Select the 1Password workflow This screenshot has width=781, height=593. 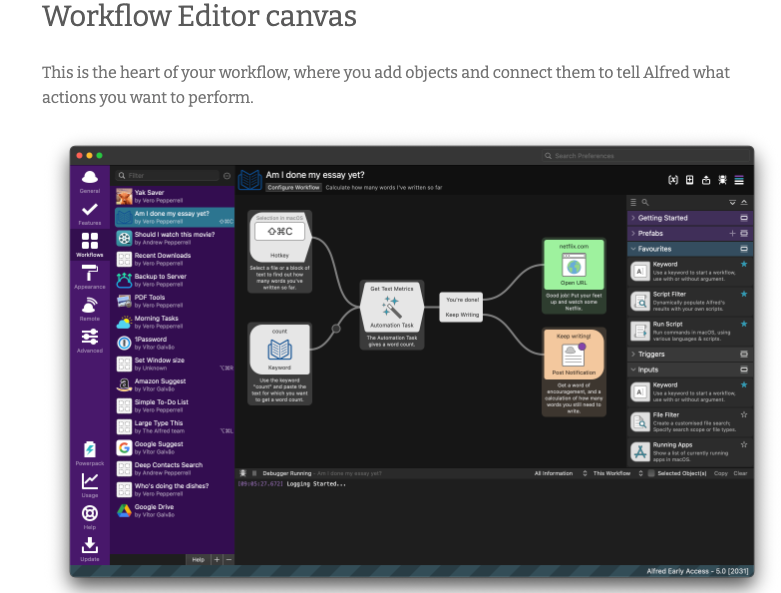[x=174, y=343]
